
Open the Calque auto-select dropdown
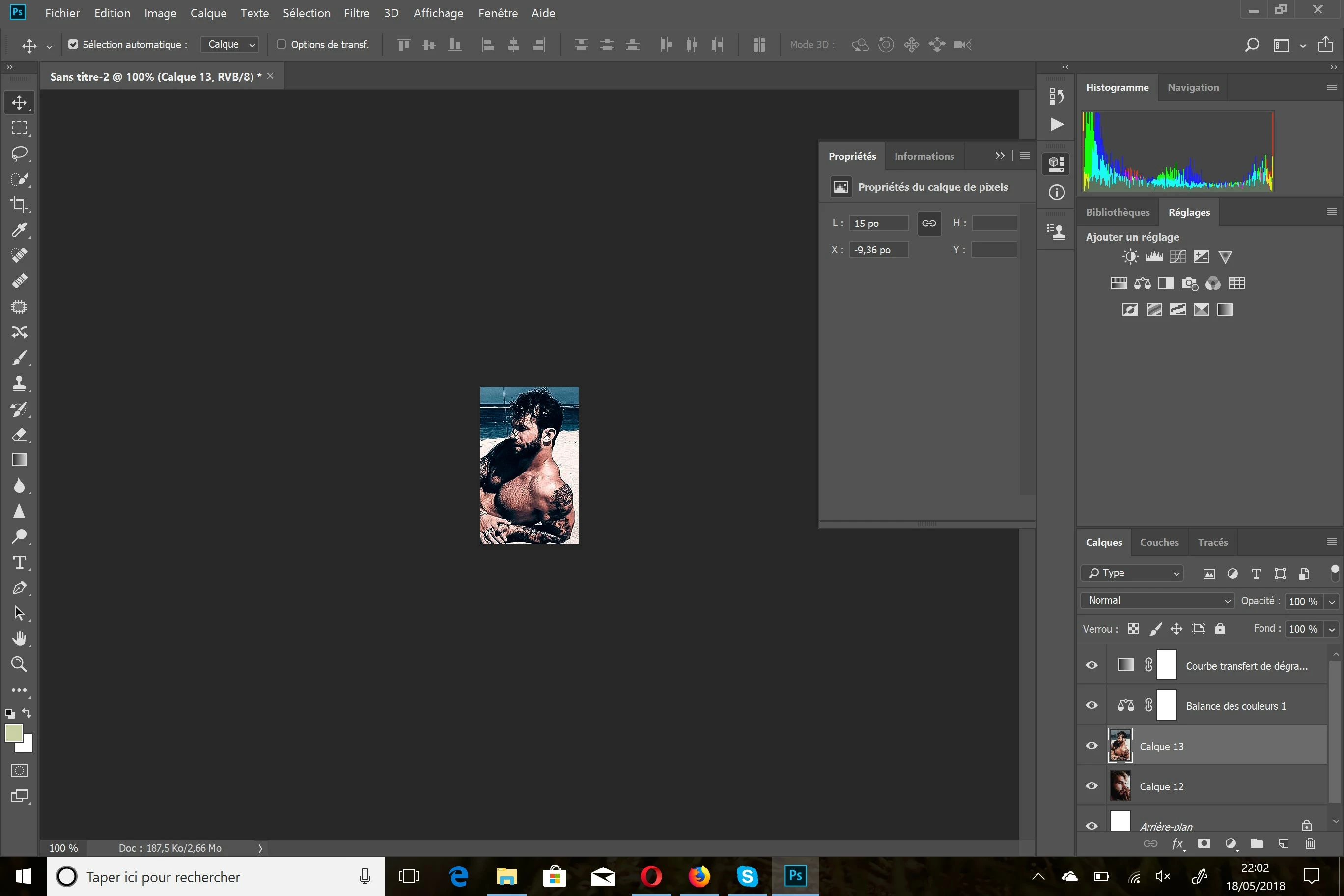point(229,45)
